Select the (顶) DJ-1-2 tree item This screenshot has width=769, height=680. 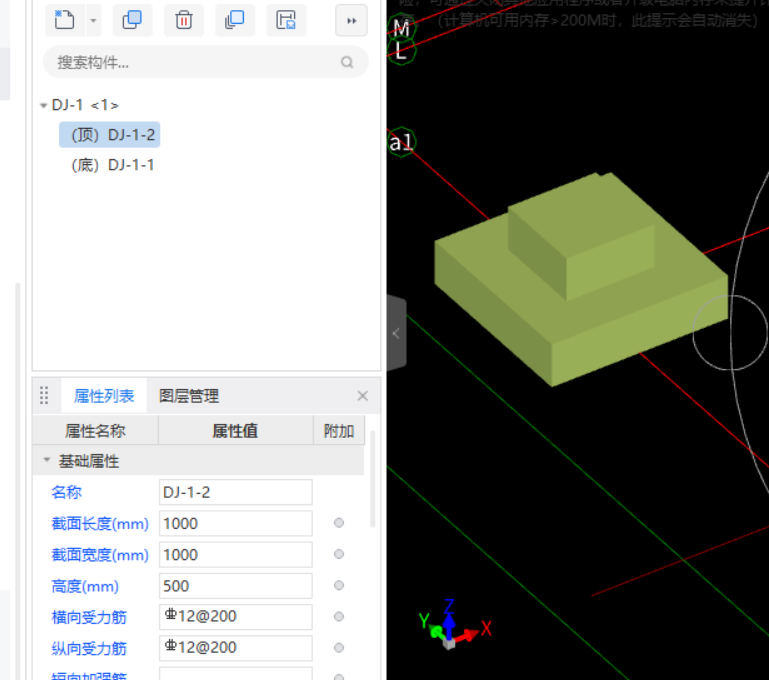(110, 135)
